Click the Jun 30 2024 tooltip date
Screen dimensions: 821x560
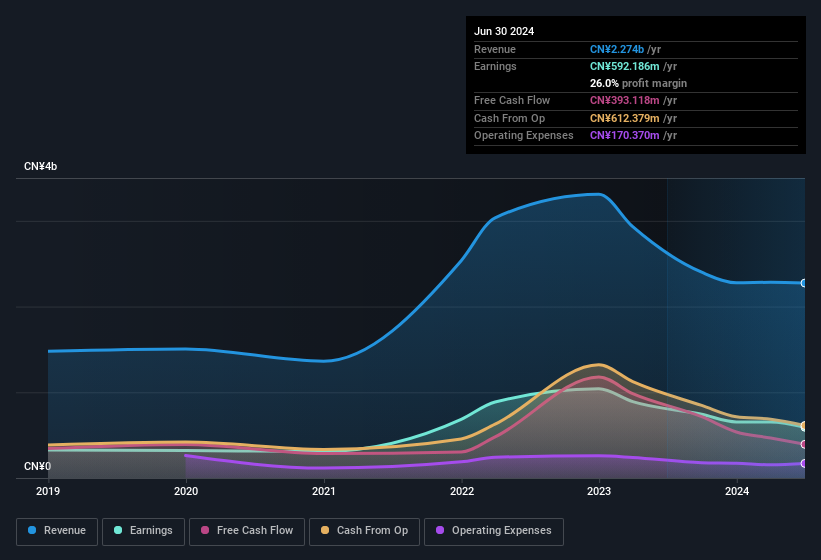(x=504, y=31)
